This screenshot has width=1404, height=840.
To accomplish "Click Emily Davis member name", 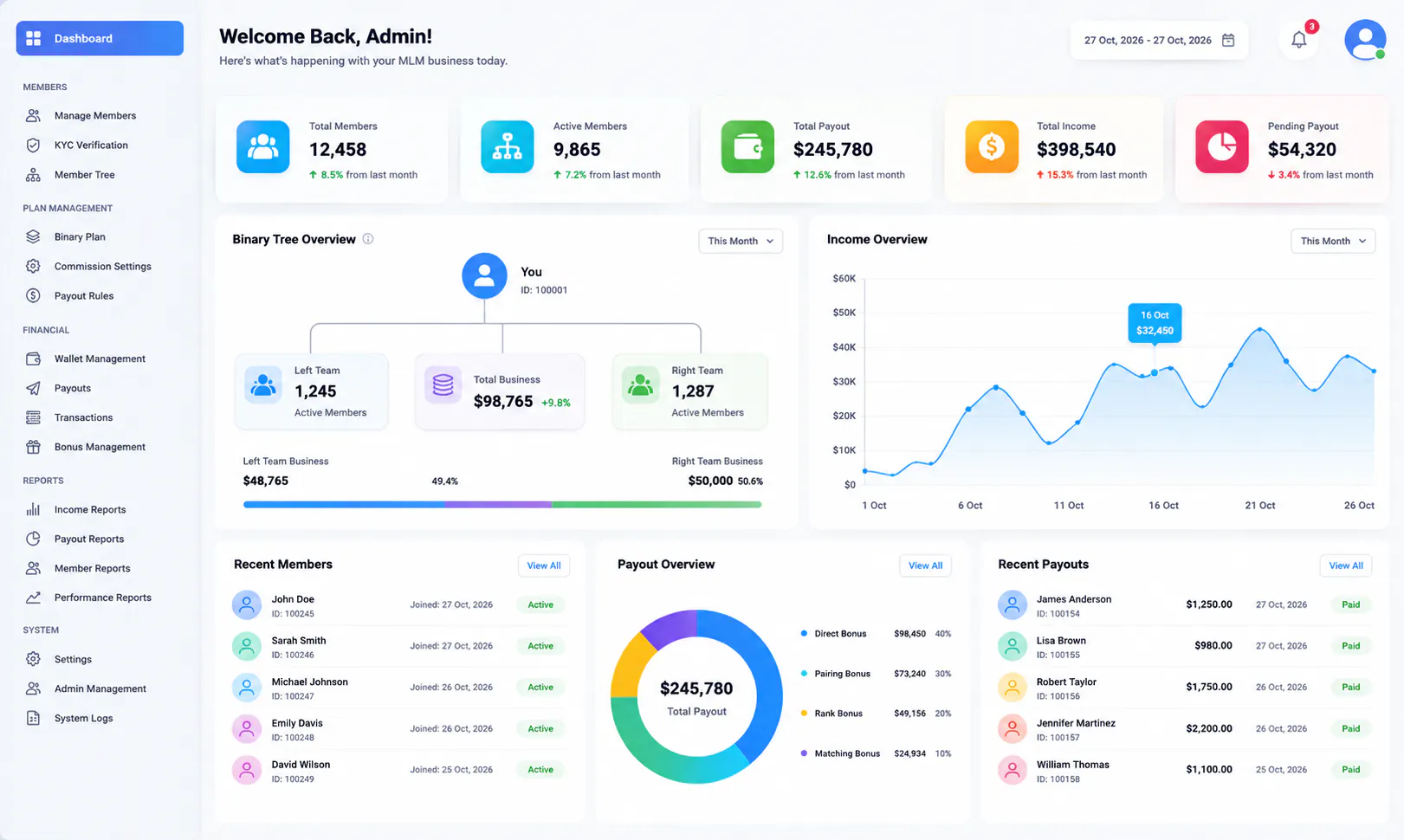I will pos(297,723).
